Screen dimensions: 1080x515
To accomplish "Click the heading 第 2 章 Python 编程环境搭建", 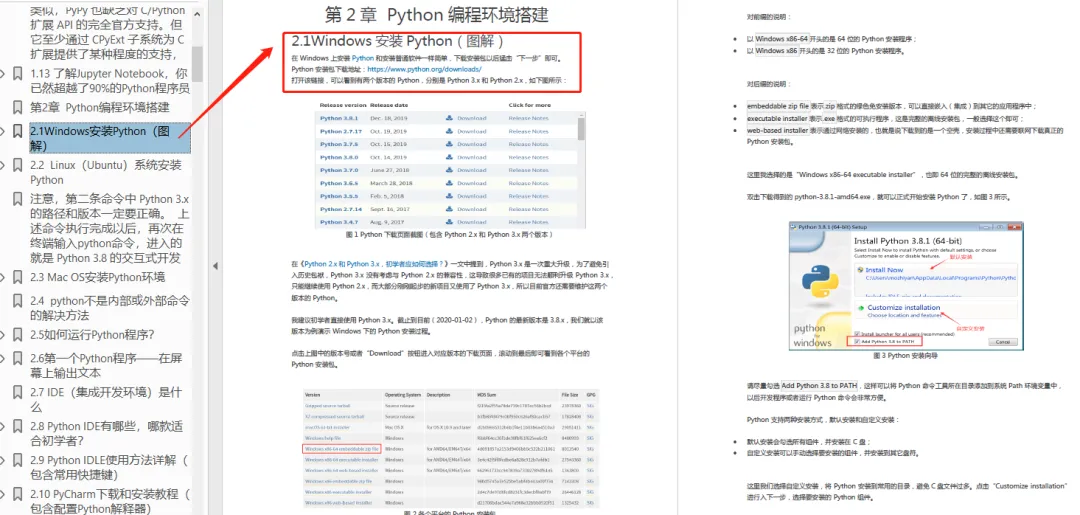I will pos(437,14).
